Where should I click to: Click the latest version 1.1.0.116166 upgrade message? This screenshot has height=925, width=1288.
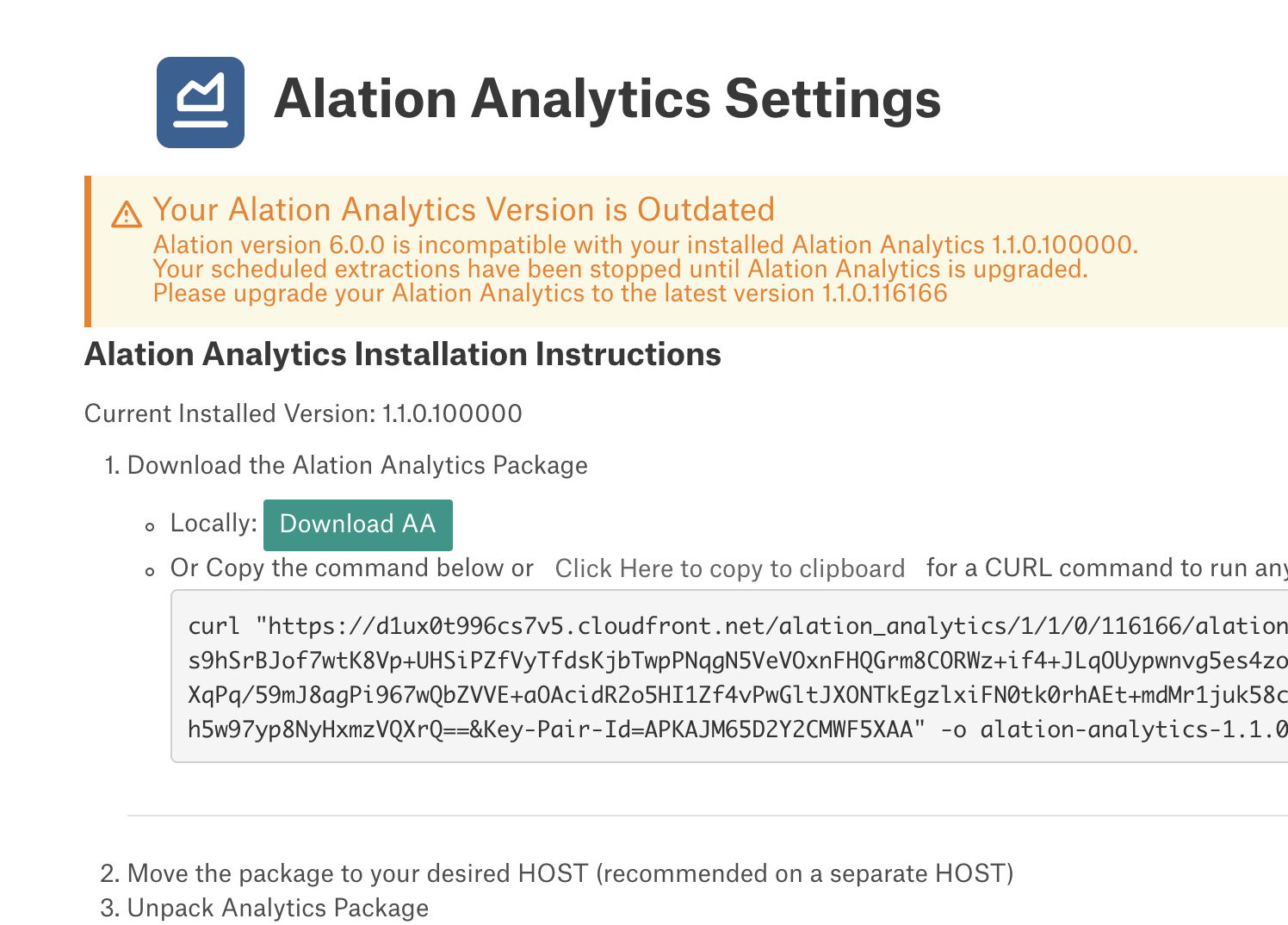coord(550,293)
